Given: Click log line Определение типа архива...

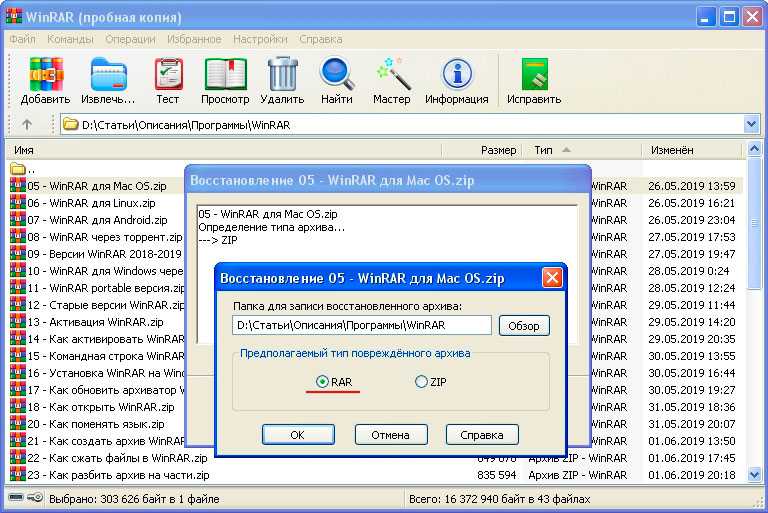Looking at the screenshot, I should pos(272,227).
